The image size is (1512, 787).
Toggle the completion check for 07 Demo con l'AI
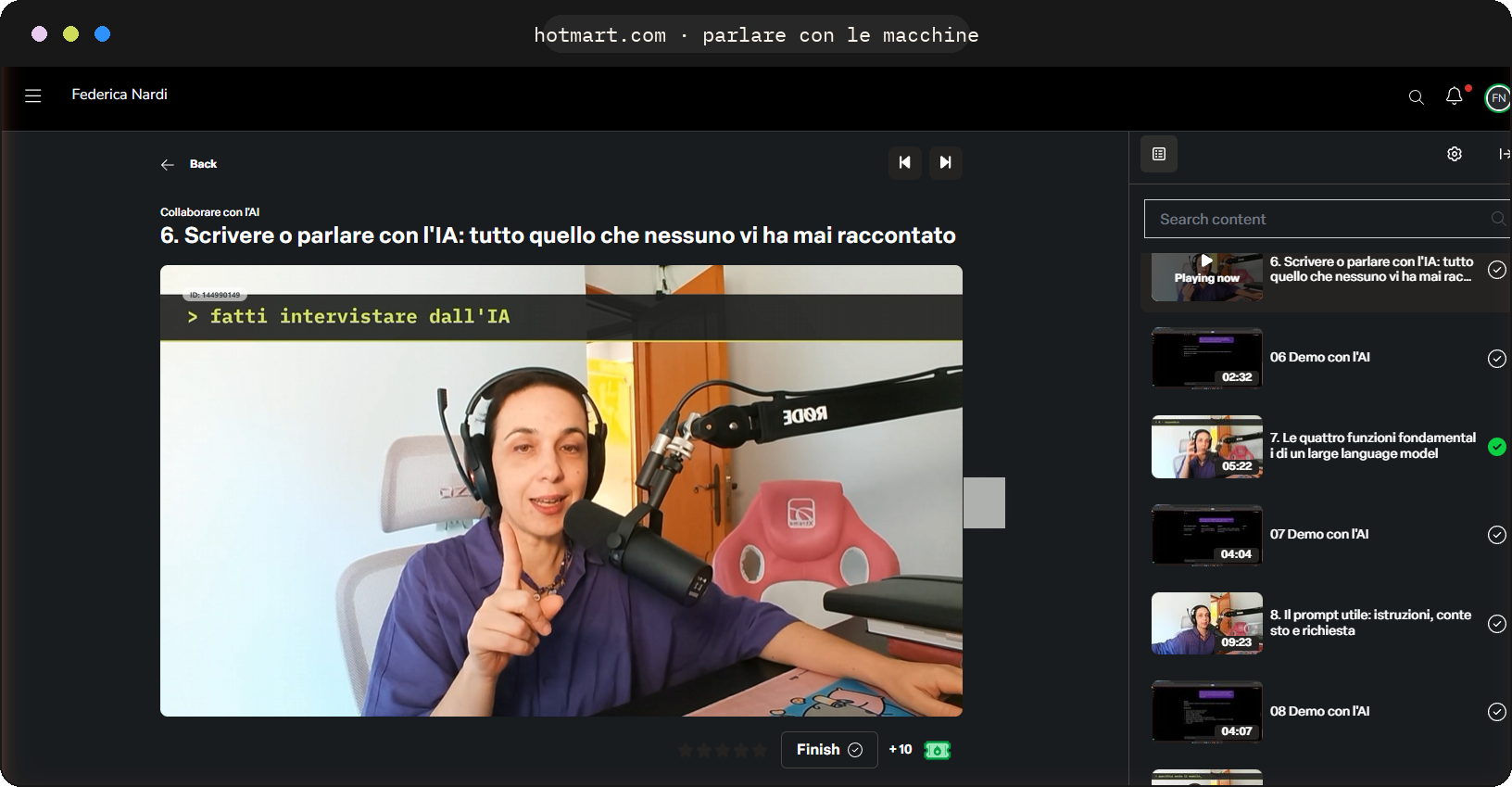pos(1497,535)
